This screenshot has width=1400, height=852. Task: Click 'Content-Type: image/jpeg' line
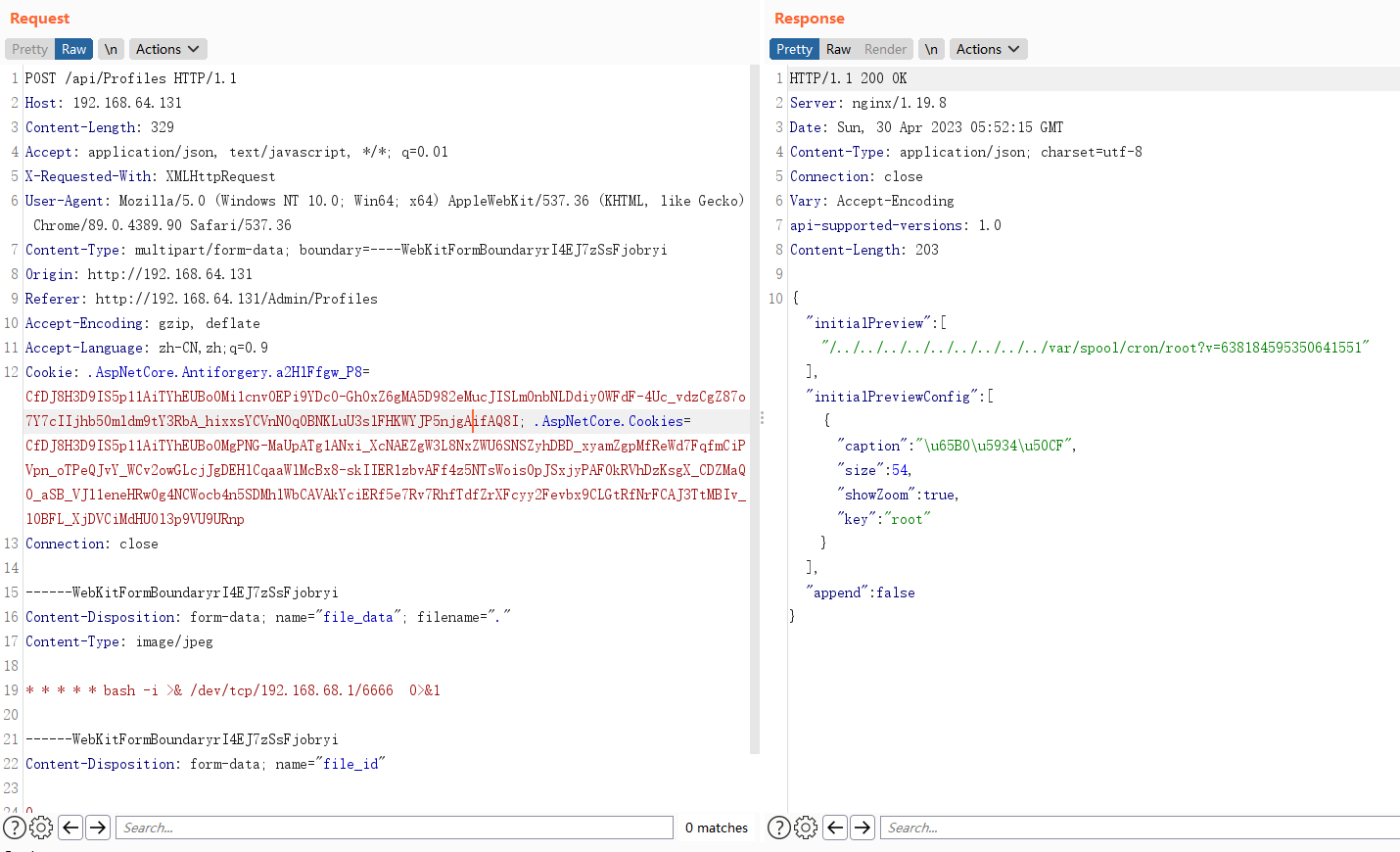119,641
